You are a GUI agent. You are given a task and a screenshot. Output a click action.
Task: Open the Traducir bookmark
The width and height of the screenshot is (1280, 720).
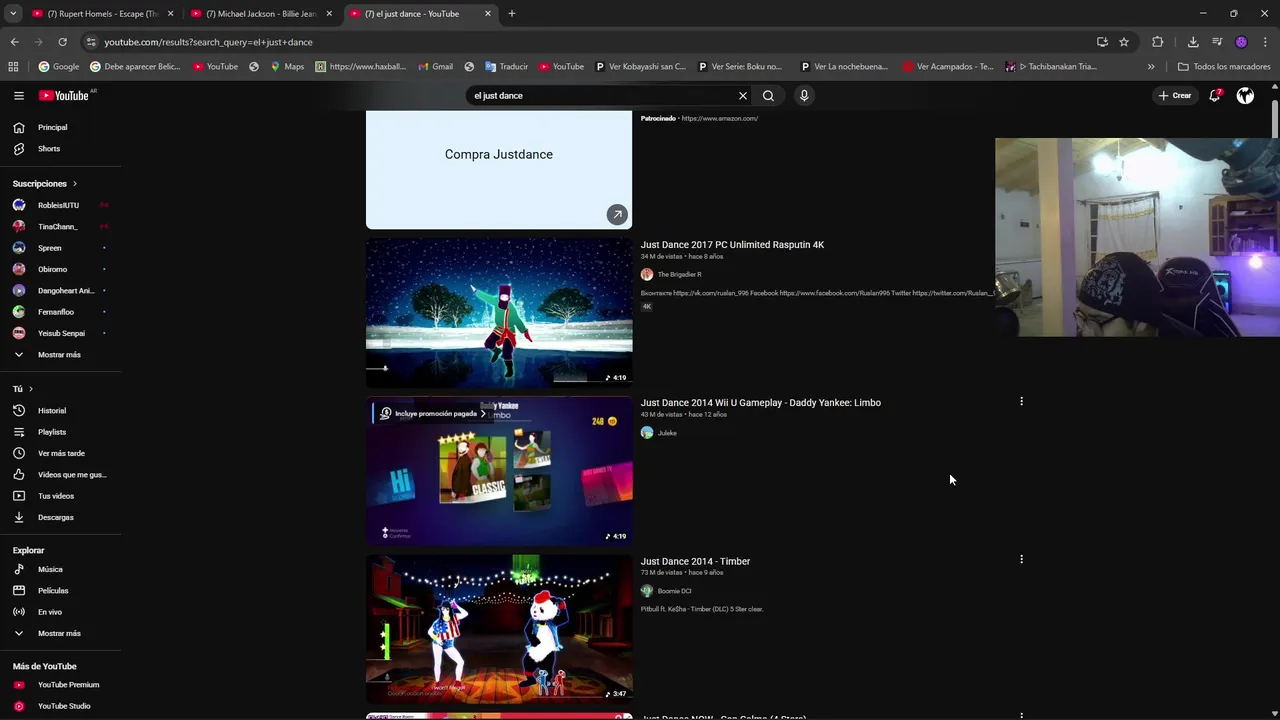pyautogui.click(x=506, y=67)
